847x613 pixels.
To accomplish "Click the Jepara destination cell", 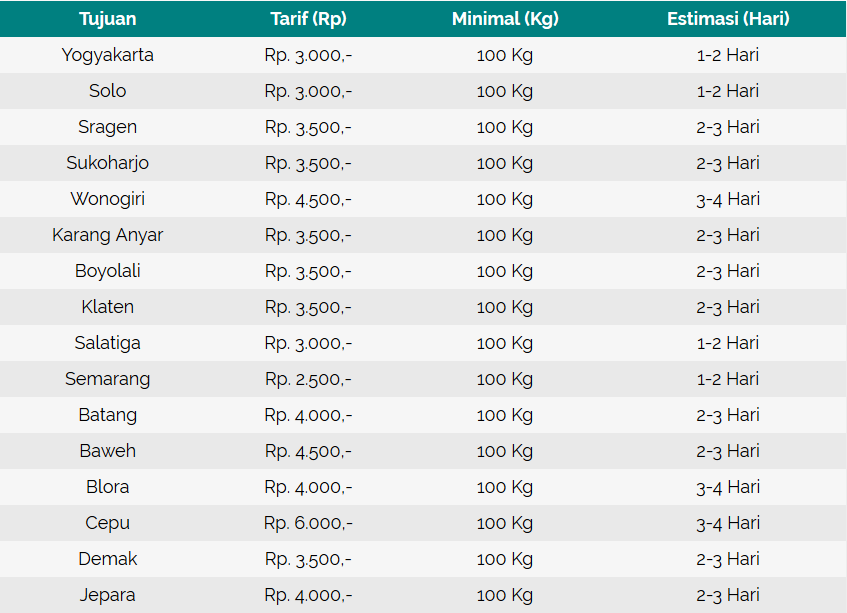I will (108, 595).
